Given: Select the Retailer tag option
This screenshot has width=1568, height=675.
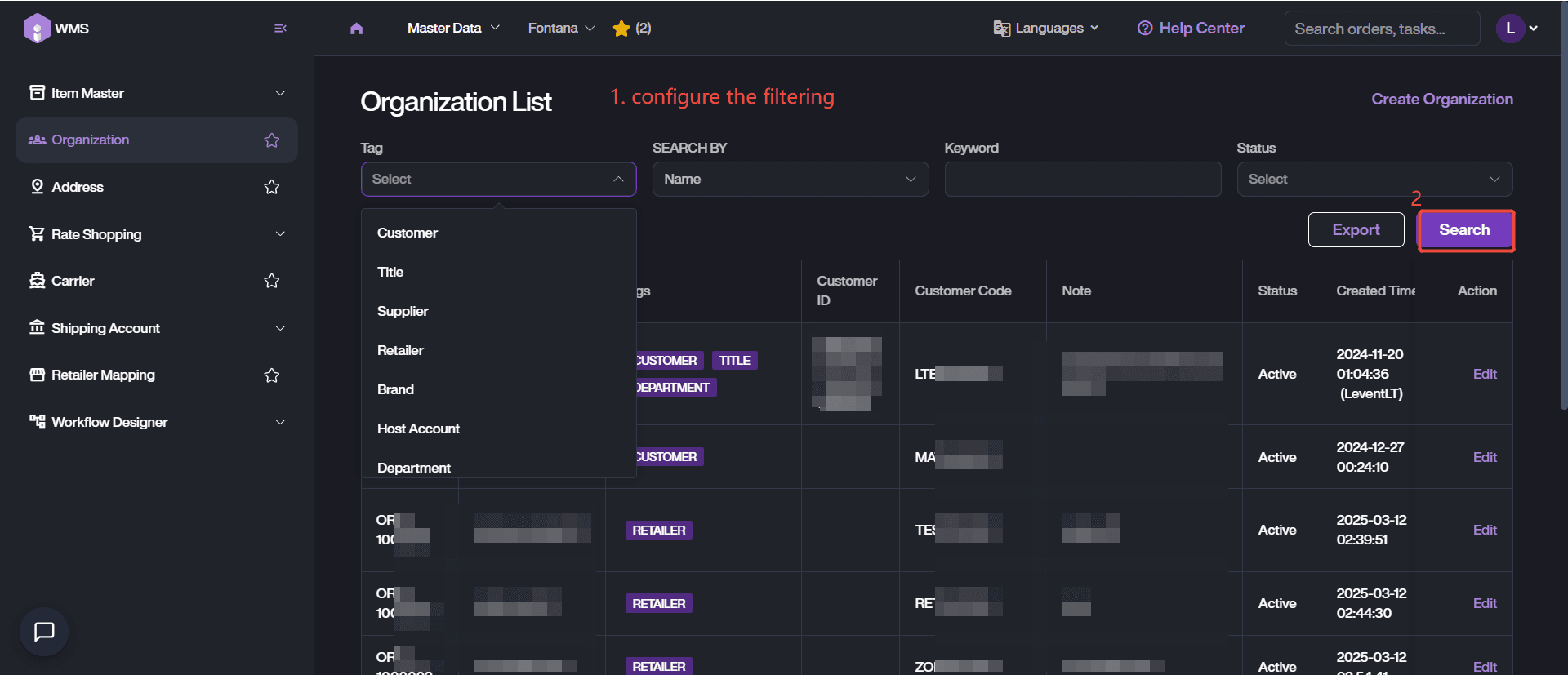Looking at the screenshot, I should pyautogui.click(x=400, y=350).
